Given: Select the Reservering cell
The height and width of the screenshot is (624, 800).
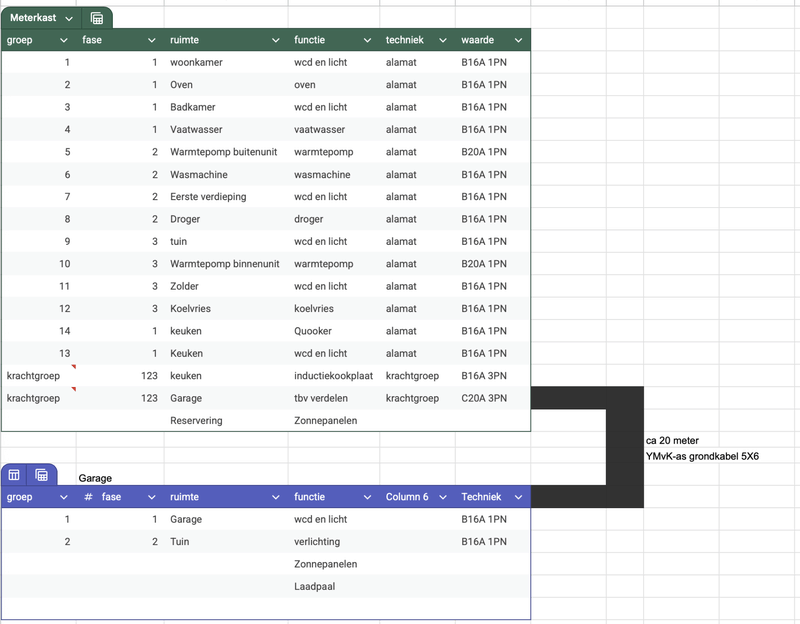Looking at the screenshot, I should tap(196, 421).
